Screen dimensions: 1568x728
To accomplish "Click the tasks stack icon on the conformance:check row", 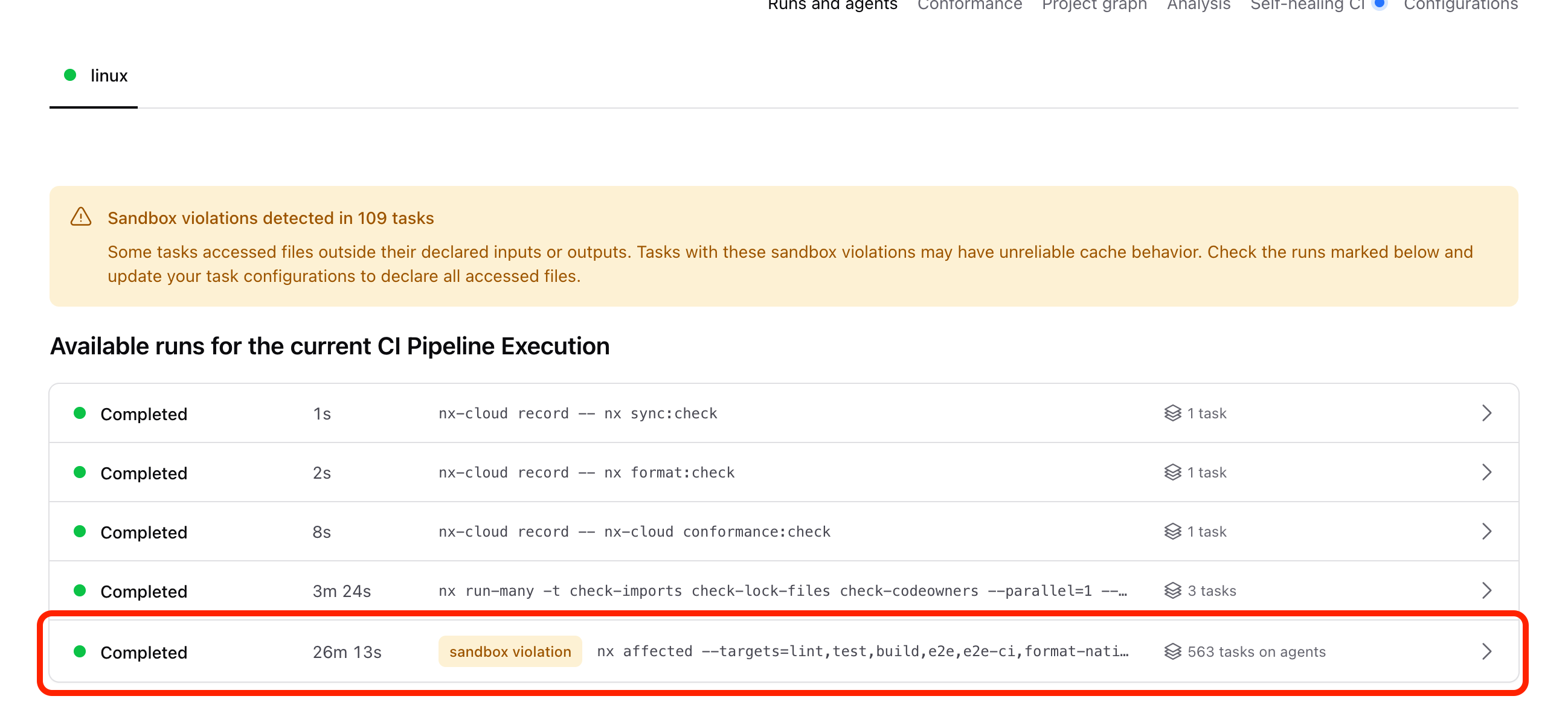I will pyautogui.click(x=1172, y=531).
